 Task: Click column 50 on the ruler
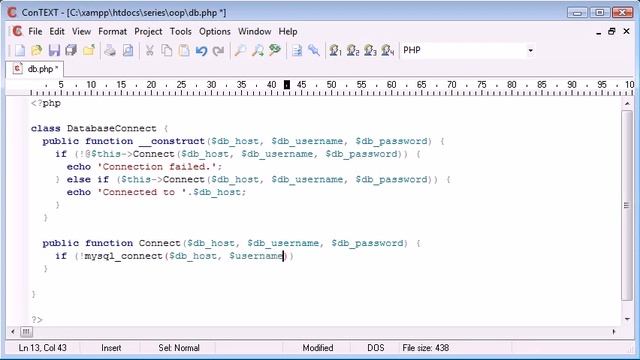tap(331, 84)
